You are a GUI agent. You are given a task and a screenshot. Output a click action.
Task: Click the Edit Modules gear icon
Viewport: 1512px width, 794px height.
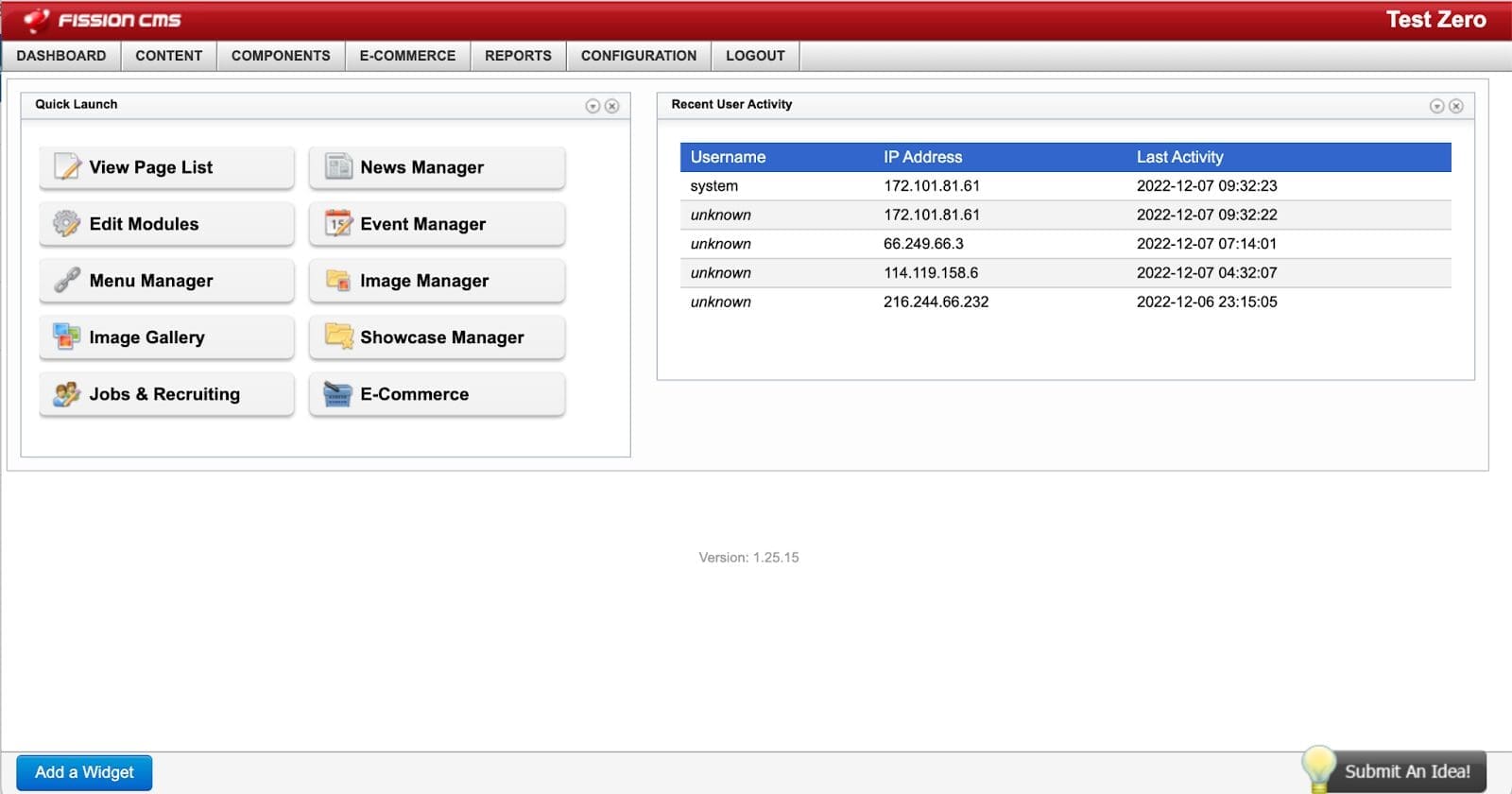click(x=66, y=224)
